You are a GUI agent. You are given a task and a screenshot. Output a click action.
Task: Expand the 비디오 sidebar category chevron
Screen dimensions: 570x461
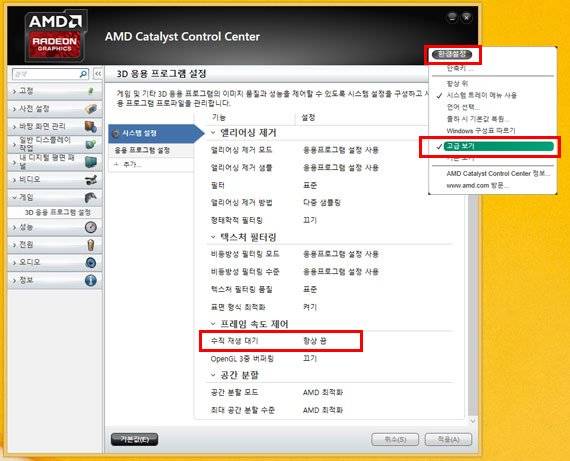point(15,180)
